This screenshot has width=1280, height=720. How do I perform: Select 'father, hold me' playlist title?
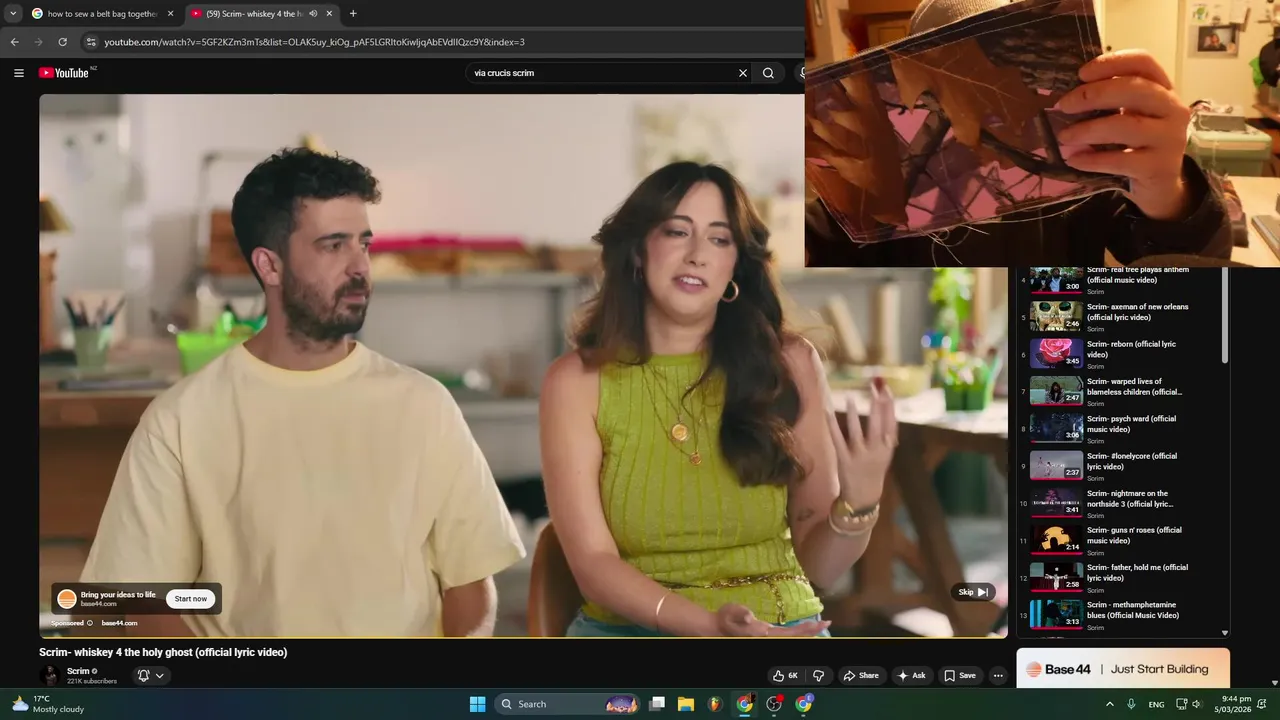(x=1138, y=573)
